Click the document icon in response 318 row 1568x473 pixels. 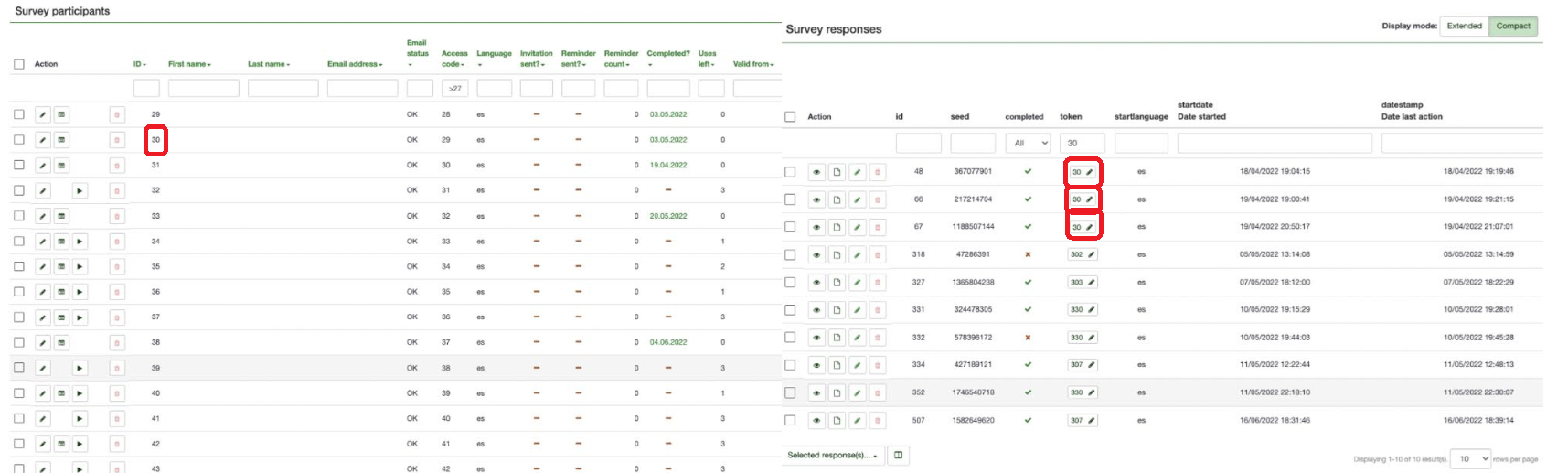pos(837,254)
